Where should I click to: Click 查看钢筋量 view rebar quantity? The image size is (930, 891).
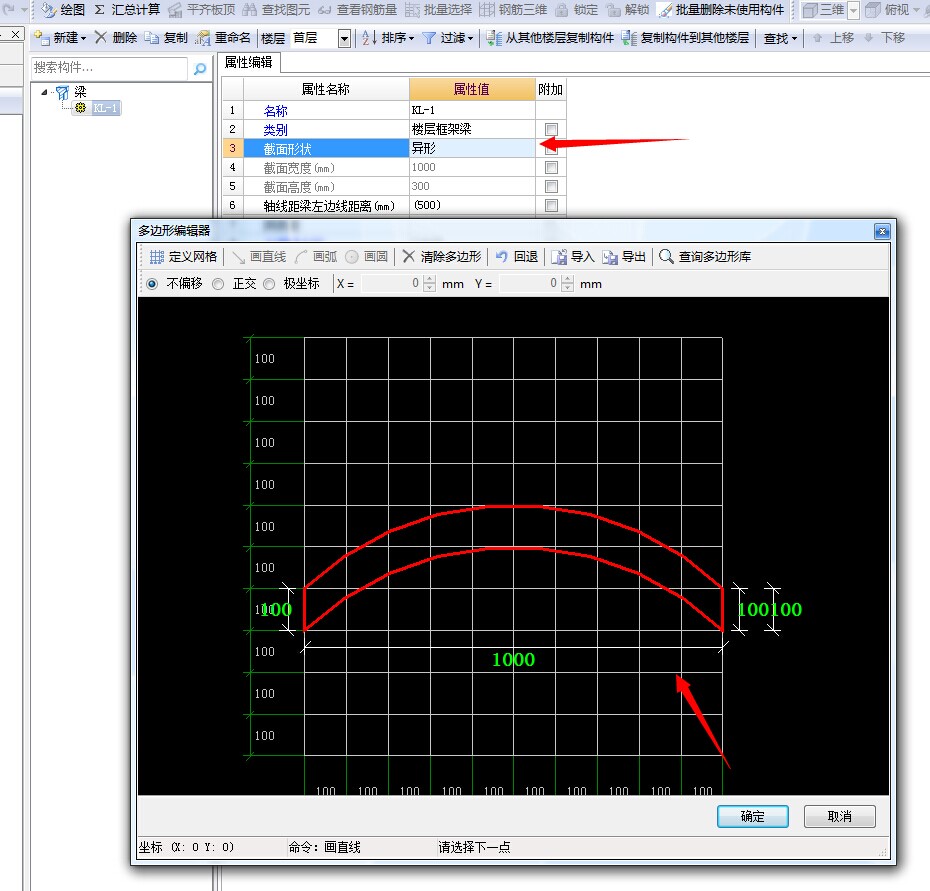pyautogui.click(x=358, y=9)
